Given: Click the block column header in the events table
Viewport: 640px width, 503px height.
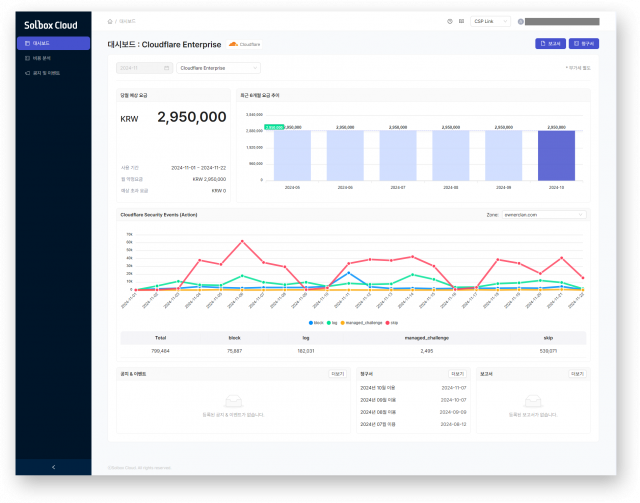Looking at the screenshot, I should pyautogui.click(x=234, y=338).
